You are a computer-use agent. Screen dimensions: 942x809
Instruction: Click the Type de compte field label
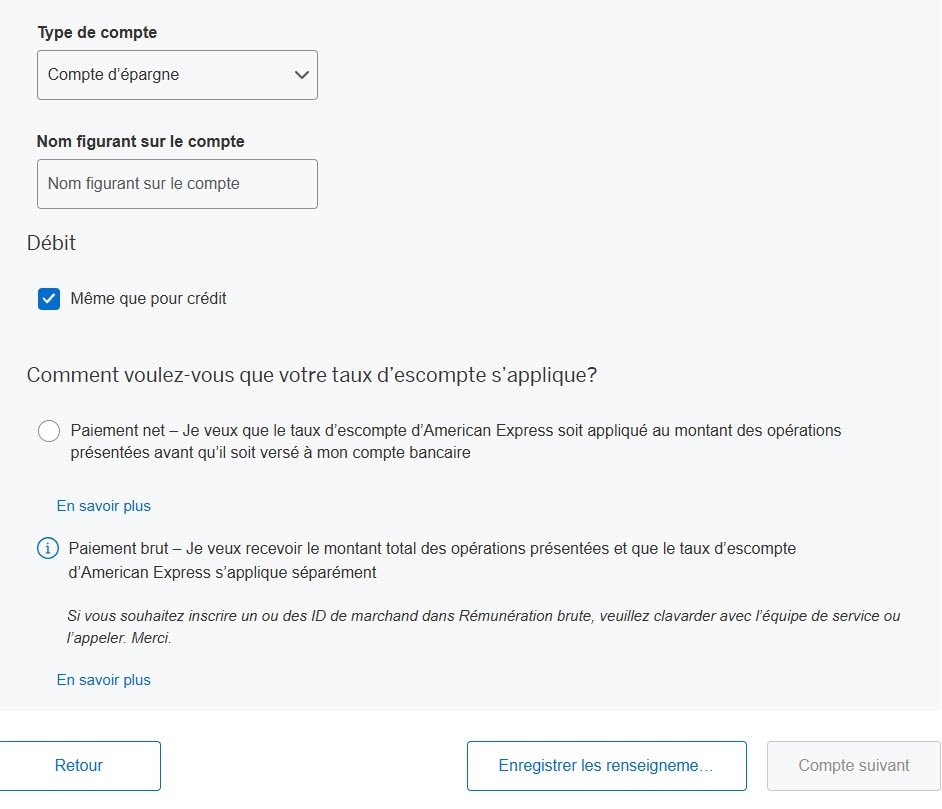97,33
